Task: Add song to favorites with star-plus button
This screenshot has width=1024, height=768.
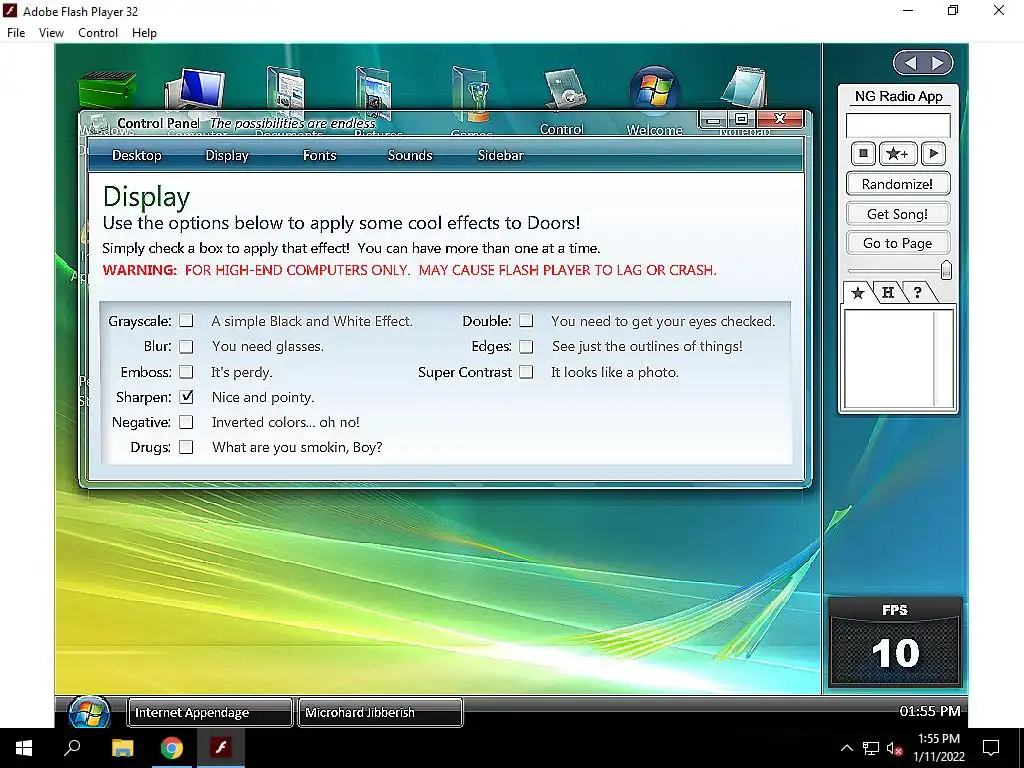Action: click(898, 153)
